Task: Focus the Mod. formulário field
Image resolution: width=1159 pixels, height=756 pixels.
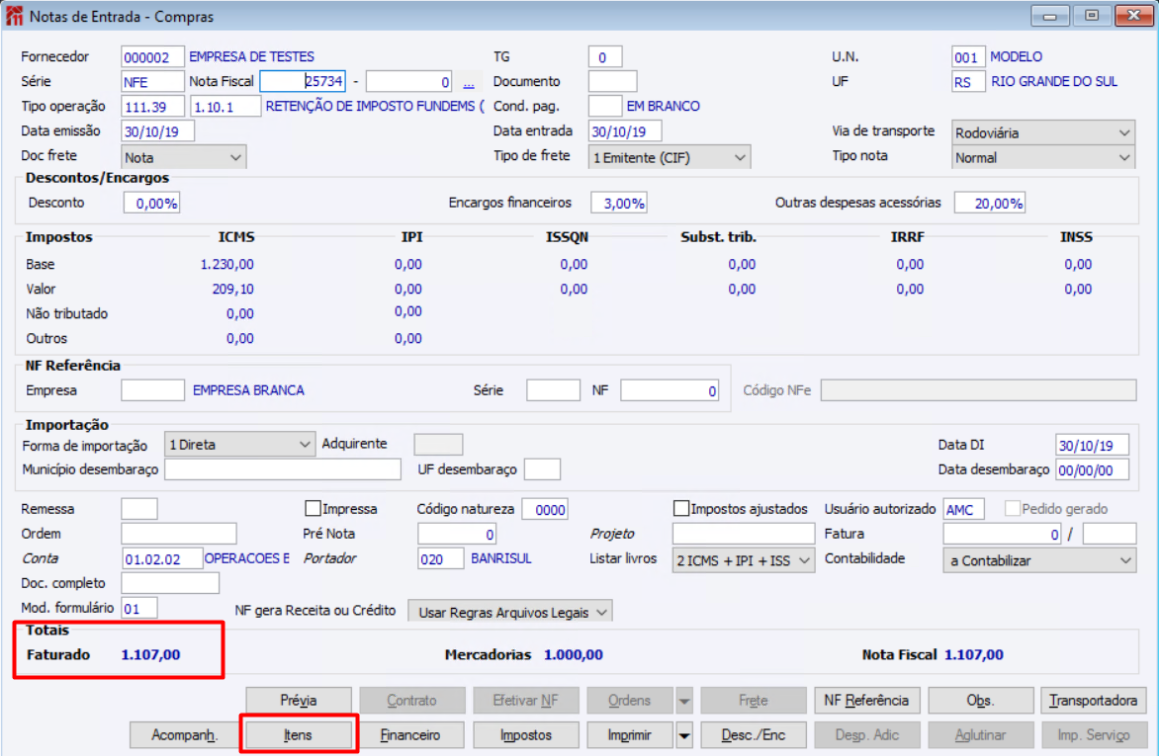Action: [x=139, y=608]
